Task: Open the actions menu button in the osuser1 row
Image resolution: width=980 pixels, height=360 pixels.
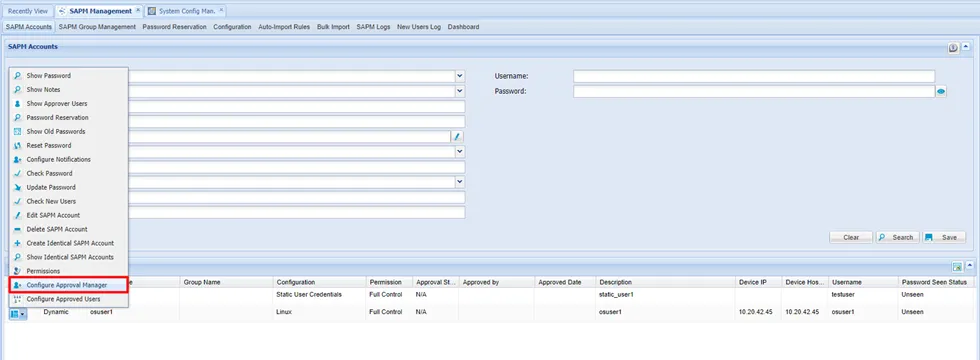Action: (18, 314)
